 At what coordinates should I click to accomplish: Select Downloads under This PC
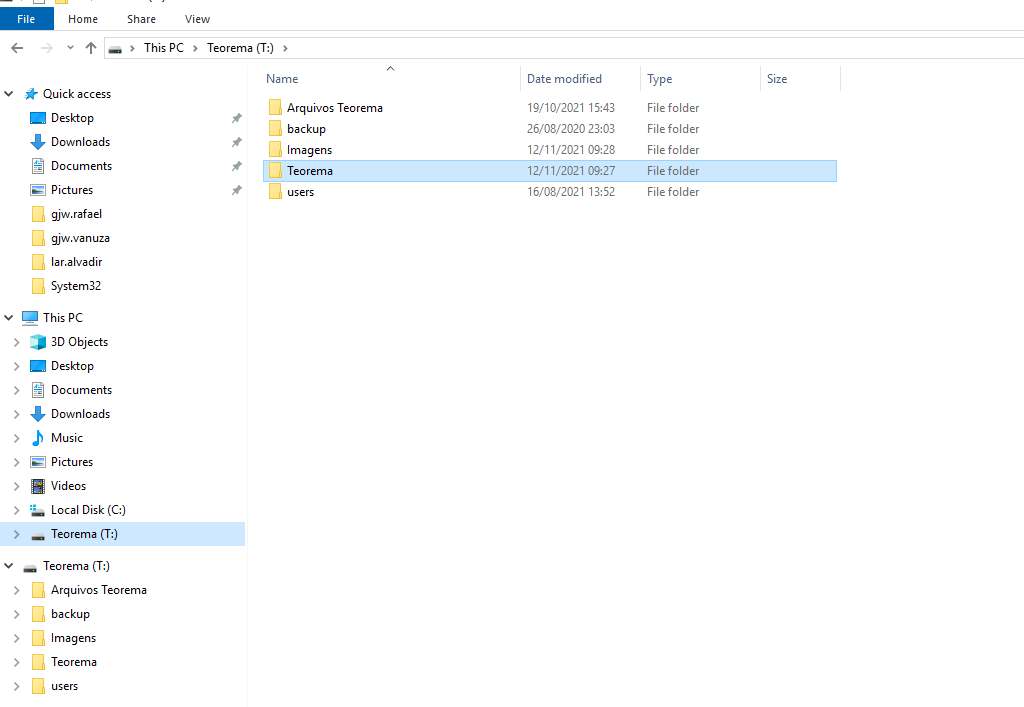pyautogui.click(x=80, y=414)
